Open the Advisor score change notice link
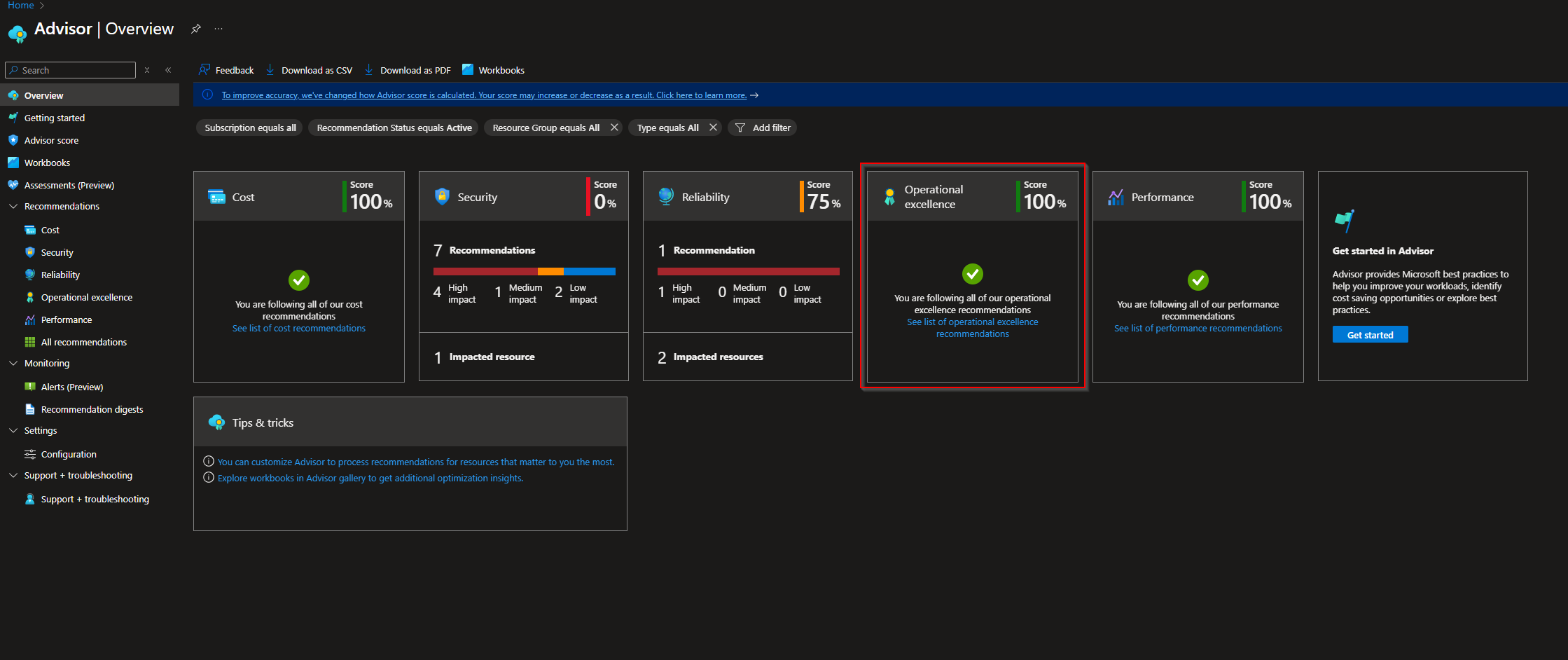 tap(484, 95)
